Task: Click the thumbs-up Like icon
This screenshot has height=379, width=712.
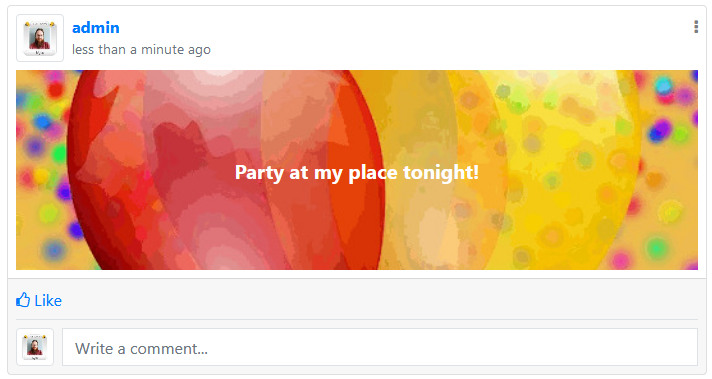Action: (x=23, y=300)
